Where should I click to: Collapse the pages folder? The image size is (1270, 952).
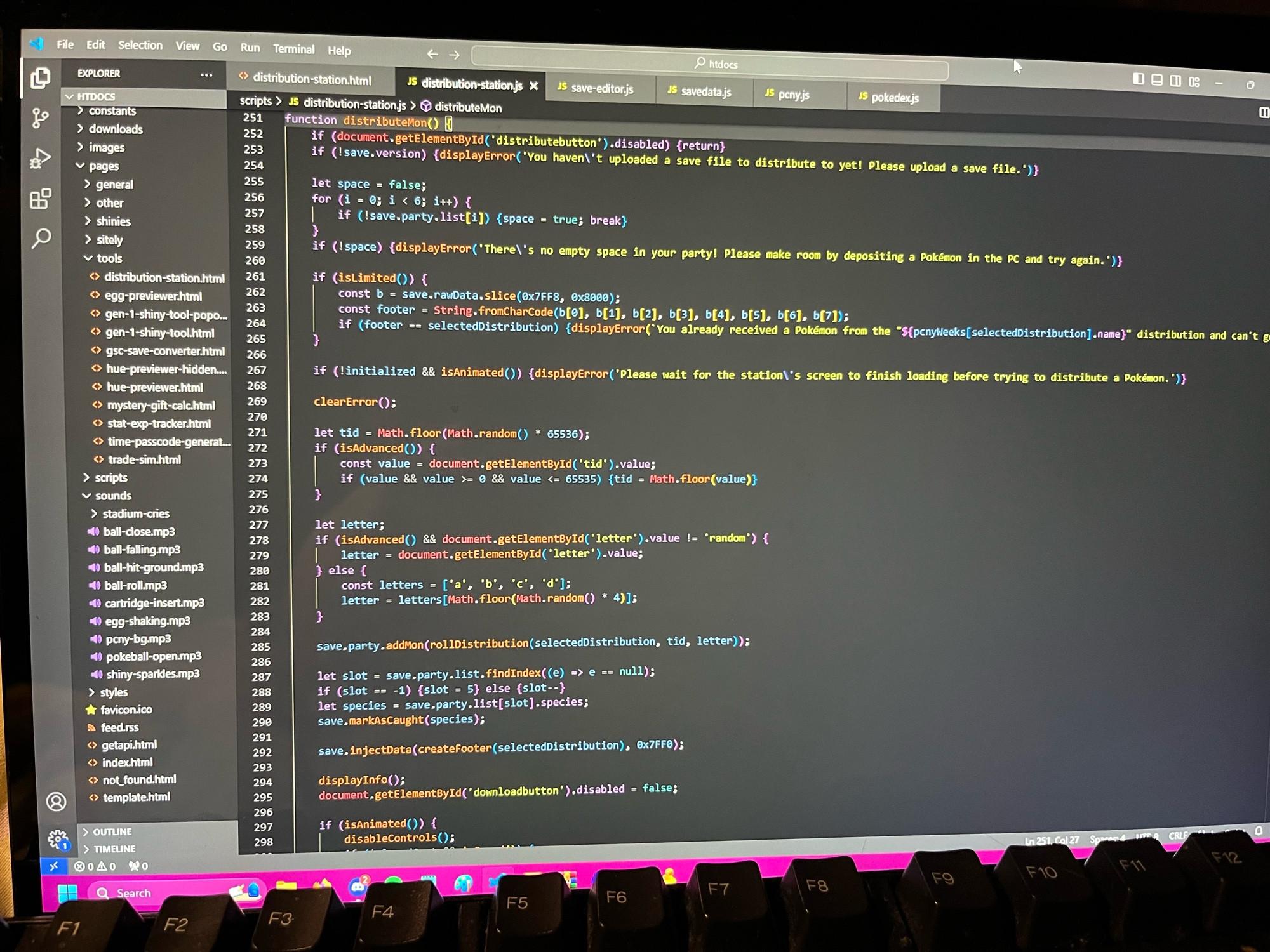(98, 166)
